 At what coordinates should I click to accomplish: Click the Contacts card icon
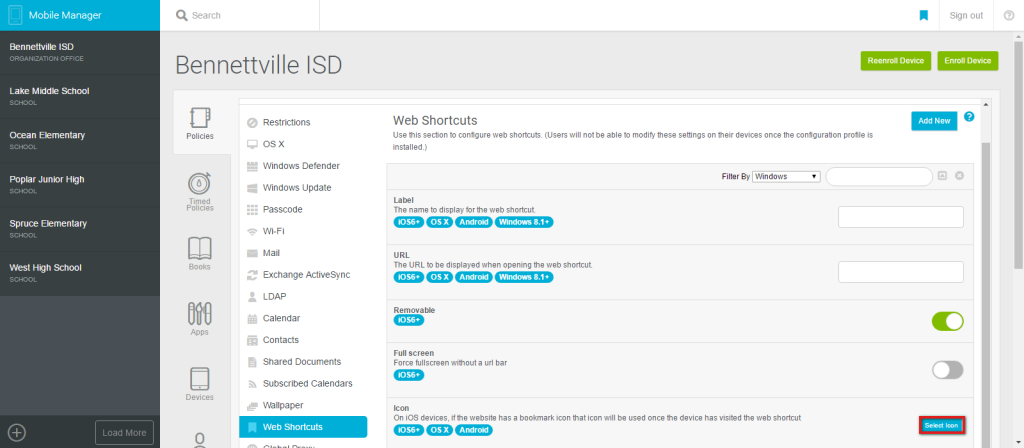click(x=252, y=340)
